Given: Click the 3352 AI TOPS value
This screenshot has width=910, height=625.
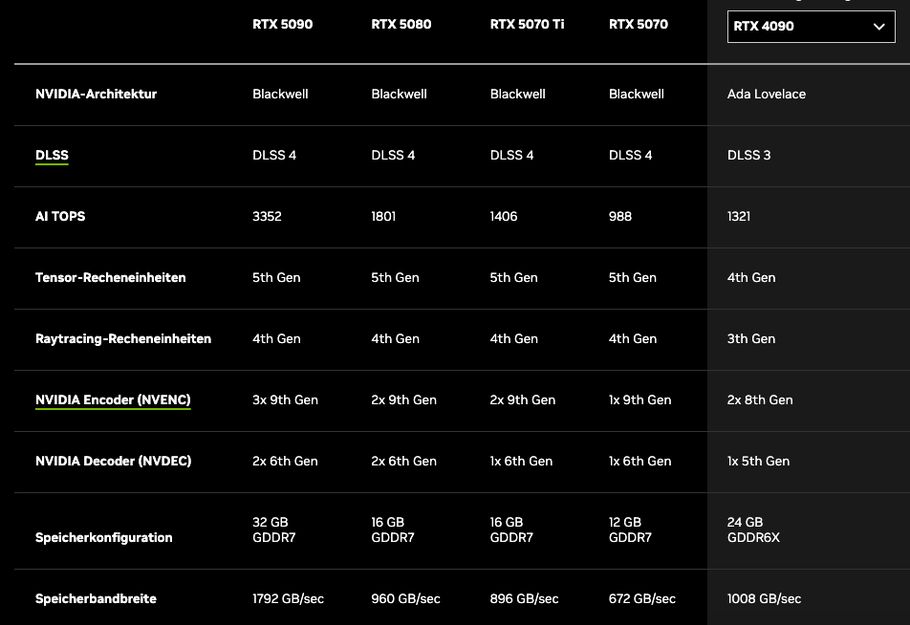Looking at the screenshot, I should pyautogui.click(x=267, y=216).
